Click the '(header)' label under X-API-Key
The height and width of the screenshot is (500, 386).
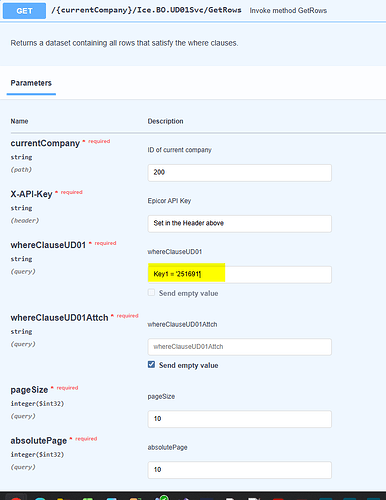[25, 221]
